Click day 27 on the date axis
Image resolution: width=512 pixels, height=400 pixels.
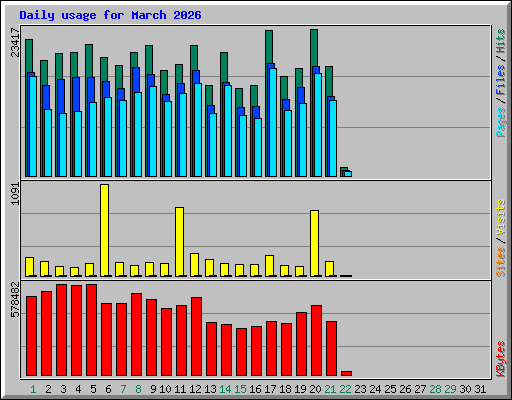pos(420,389)
